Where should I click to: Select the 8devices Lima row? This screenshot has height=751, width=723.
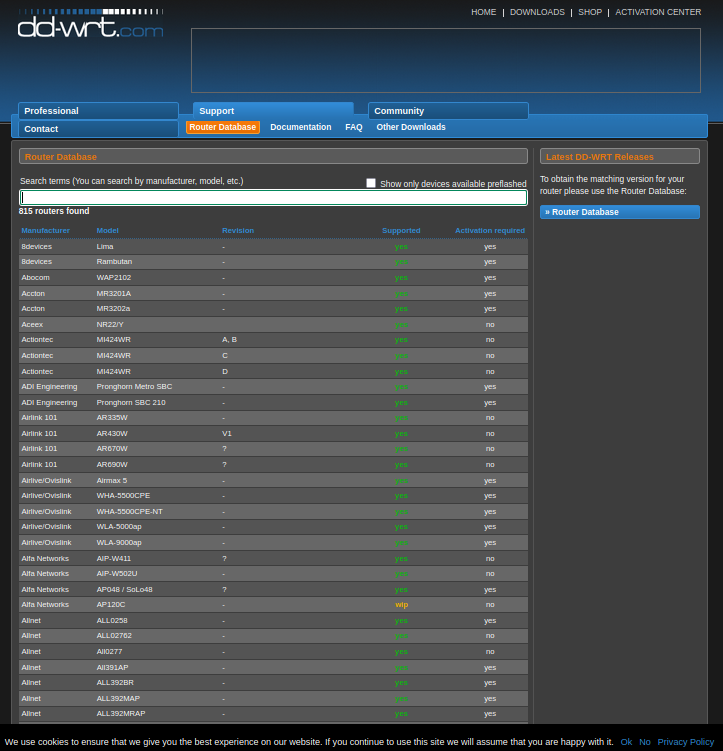click(273, 247)
